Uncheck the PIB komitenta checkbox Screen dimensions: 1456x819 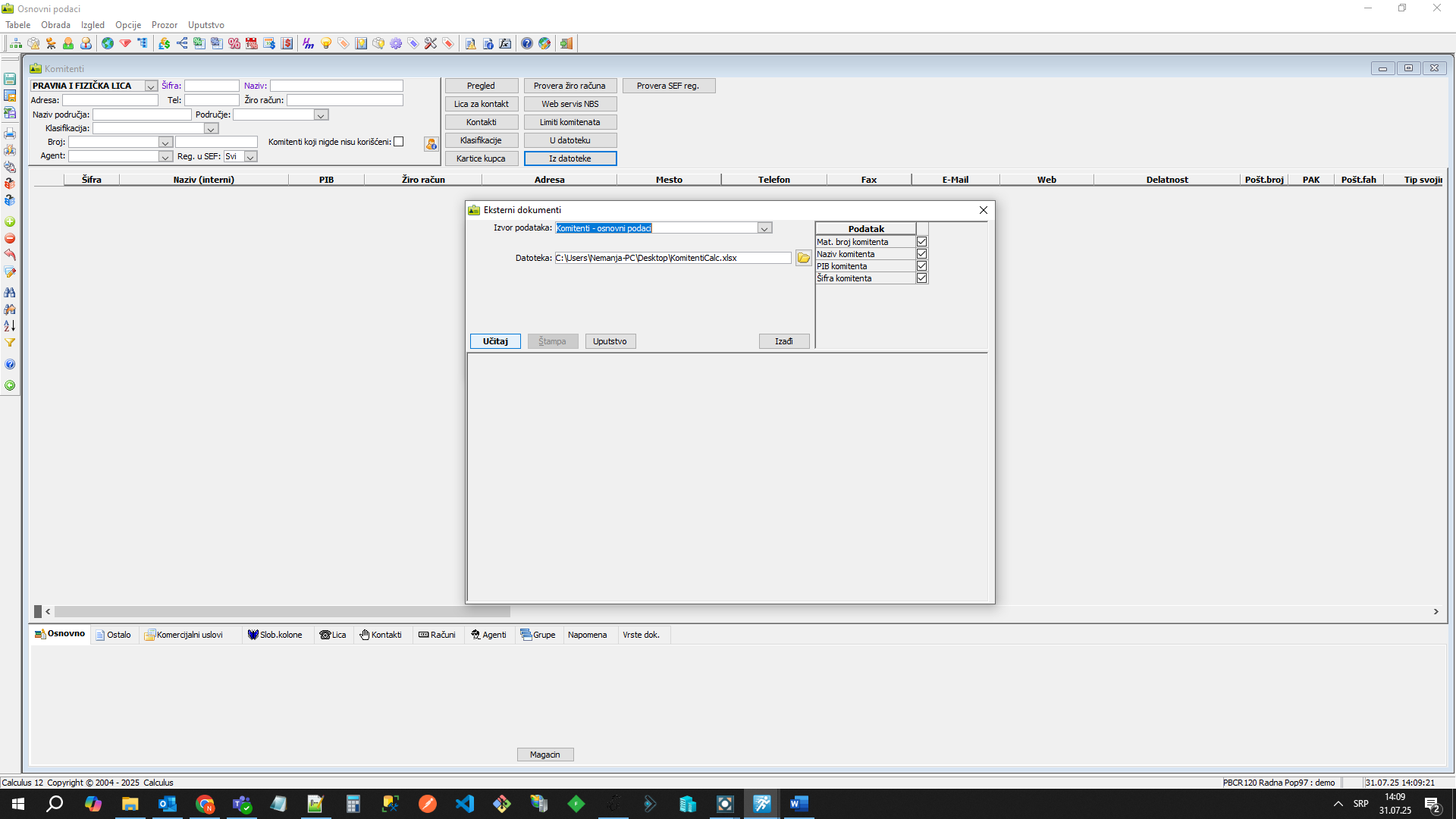(922, 266)
